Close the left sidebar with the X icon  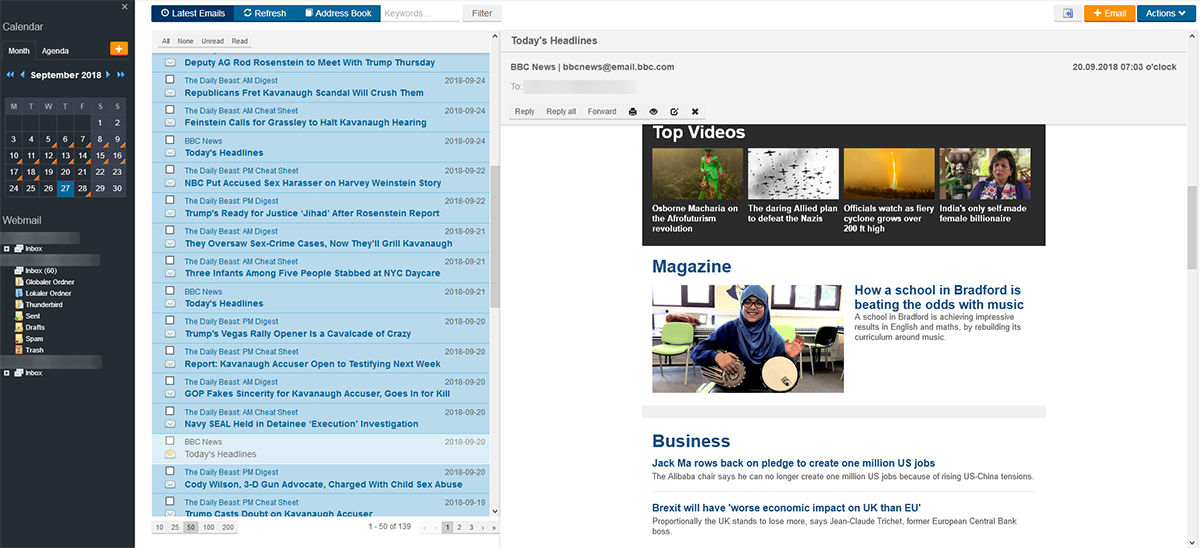click(x=124, y=7)
